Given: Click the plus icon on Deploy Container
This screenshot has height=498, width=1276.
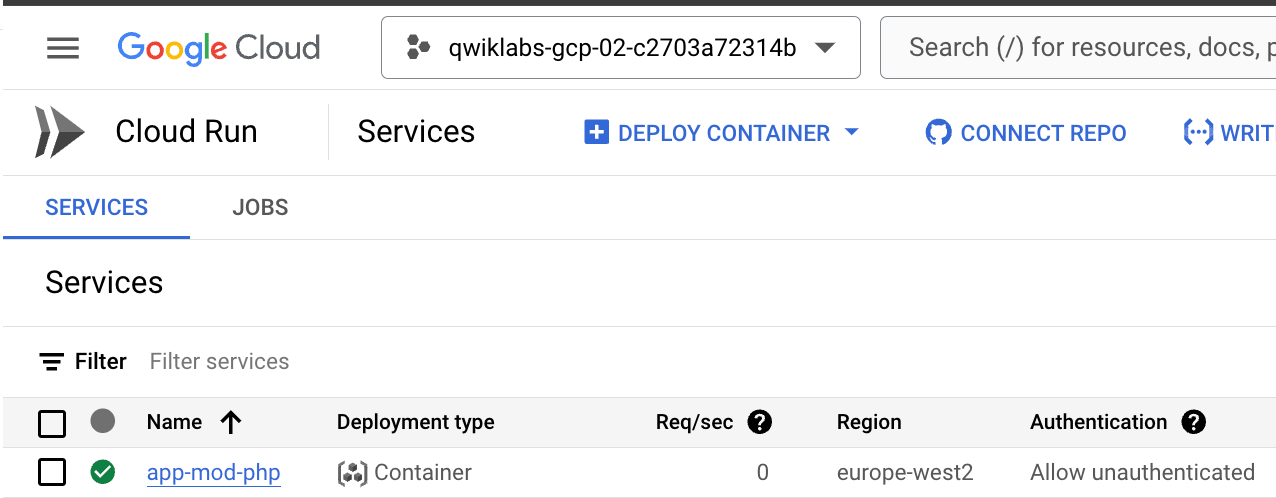Looking at the screenshot, I should 596,133.
